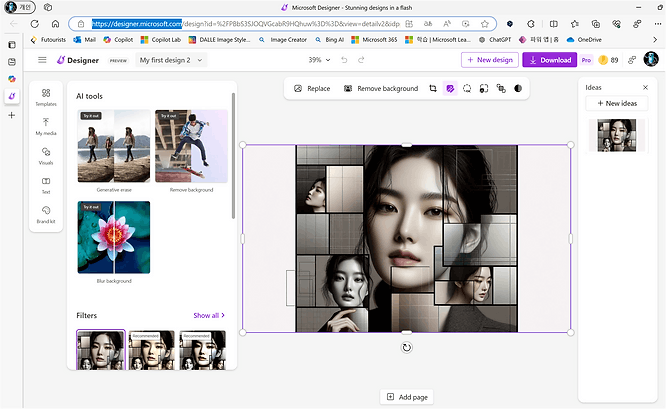The width and height of the screenshot is (666, 409).
Task: Open the Brand kit panel
Action: coord(46,213)
